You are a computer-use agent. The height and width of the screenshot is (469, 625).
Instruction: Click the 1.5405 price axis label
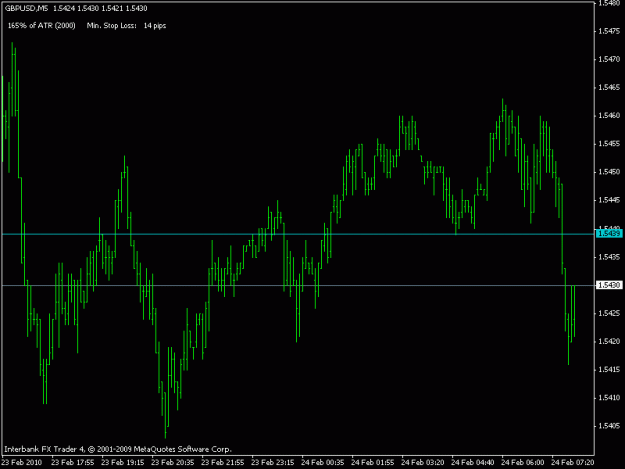609,426
